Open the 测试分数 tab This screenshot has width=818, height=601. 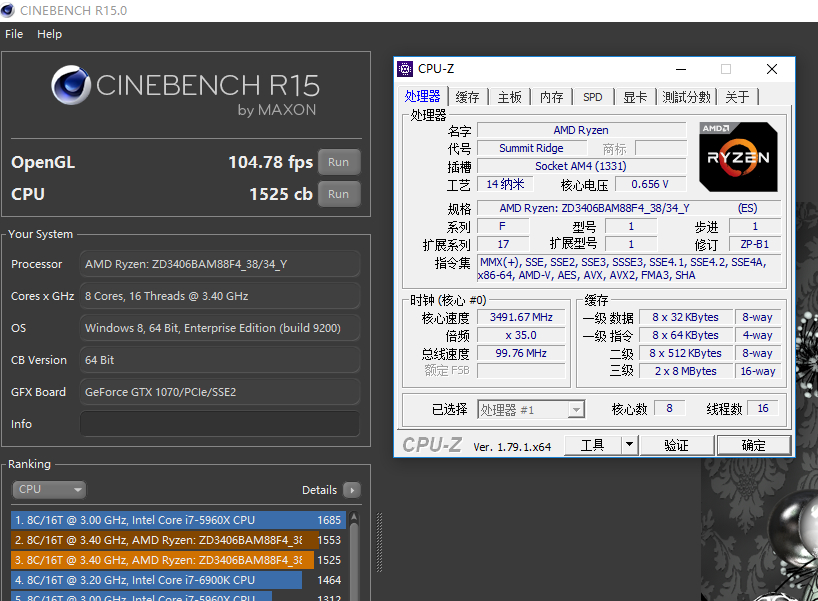point(686,97)
